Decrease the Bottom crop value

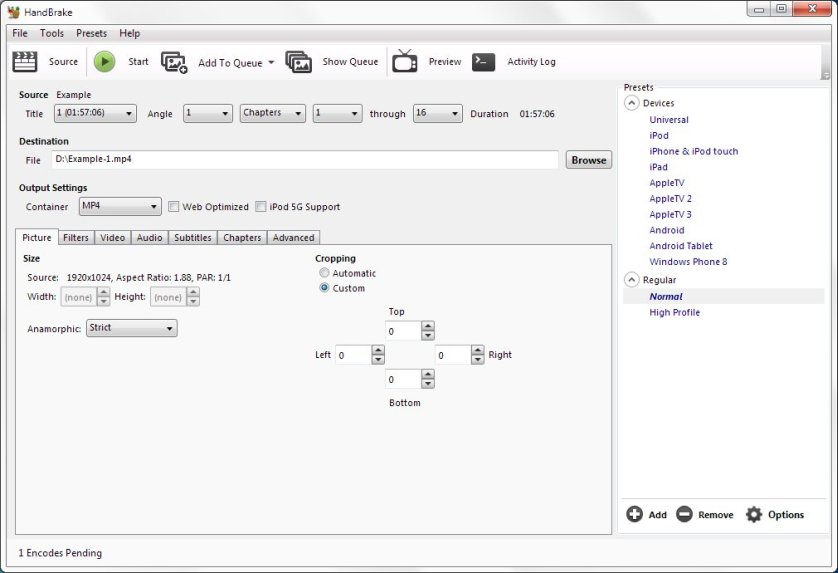tap(428, 384)
